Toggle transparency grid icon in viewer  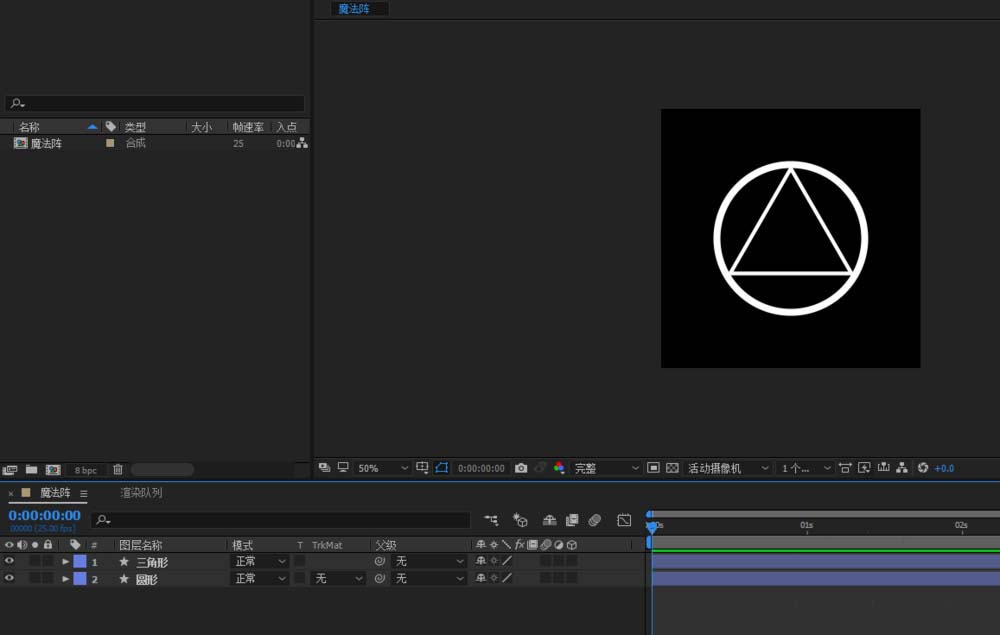[672, 468]
